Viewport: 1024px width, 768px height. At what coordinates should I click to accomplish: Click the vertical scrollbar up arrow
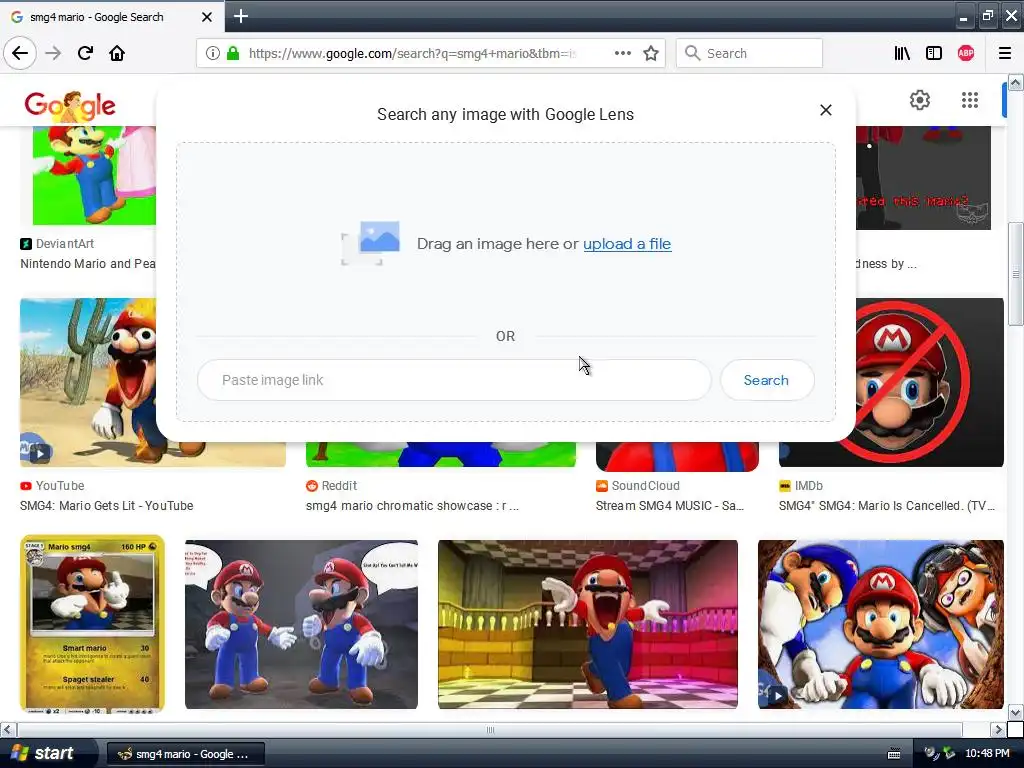pyautogui.click(x=1015, y=82)
